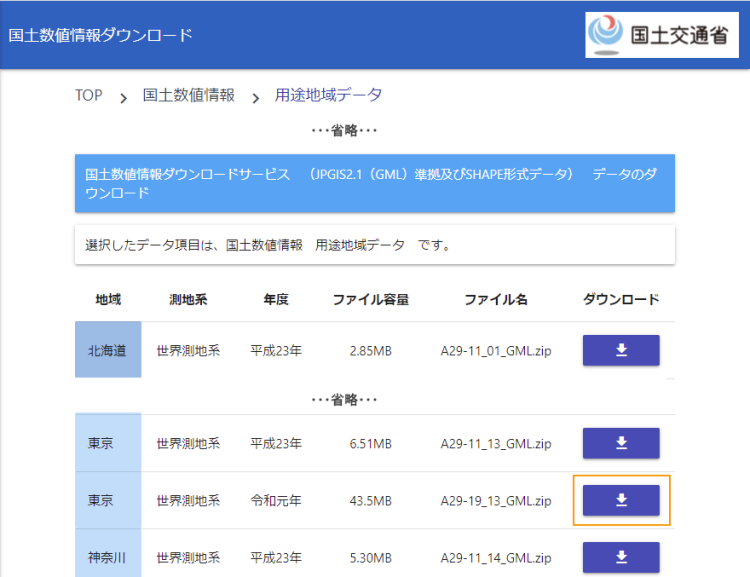This screenshot has height=577, width=750.
Task: Click the 地域 column header
Action: coord(108,300)
